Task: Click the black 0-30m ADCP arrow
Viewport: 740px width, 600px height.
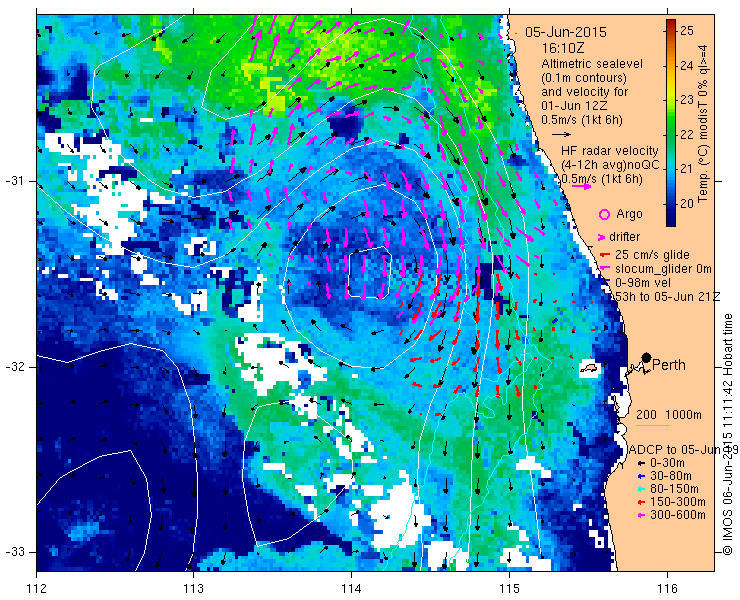Action: pyautogui.click(x=640, y=464)
